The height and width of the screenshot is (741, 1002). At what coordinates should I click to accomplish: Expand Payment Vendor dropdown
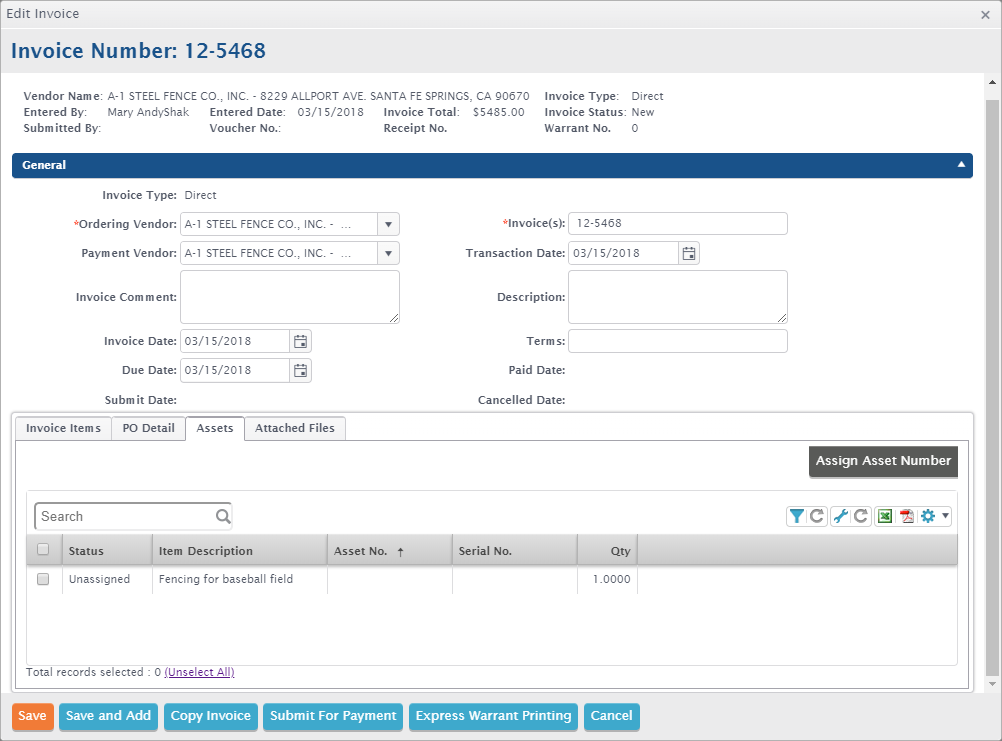click(389, 253)
